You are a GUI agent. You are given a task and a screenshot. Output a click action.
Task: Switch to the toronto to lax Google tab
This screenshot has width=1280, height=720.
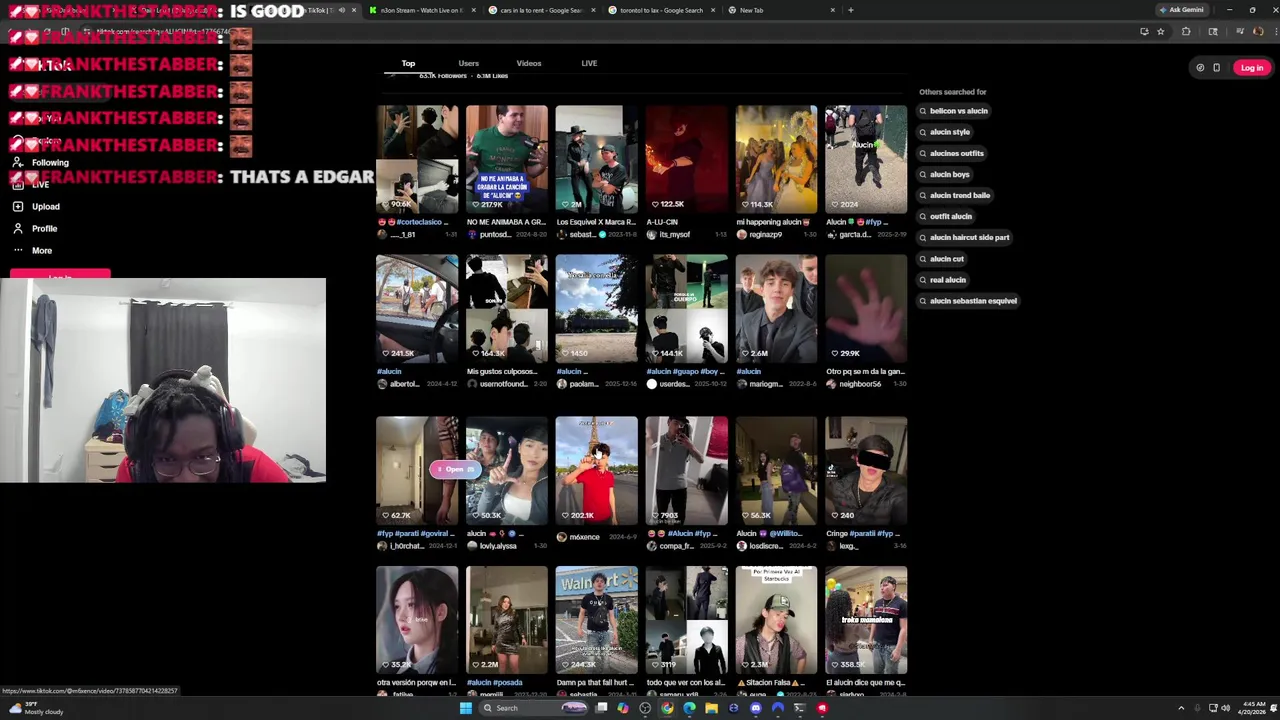point(660,10)
